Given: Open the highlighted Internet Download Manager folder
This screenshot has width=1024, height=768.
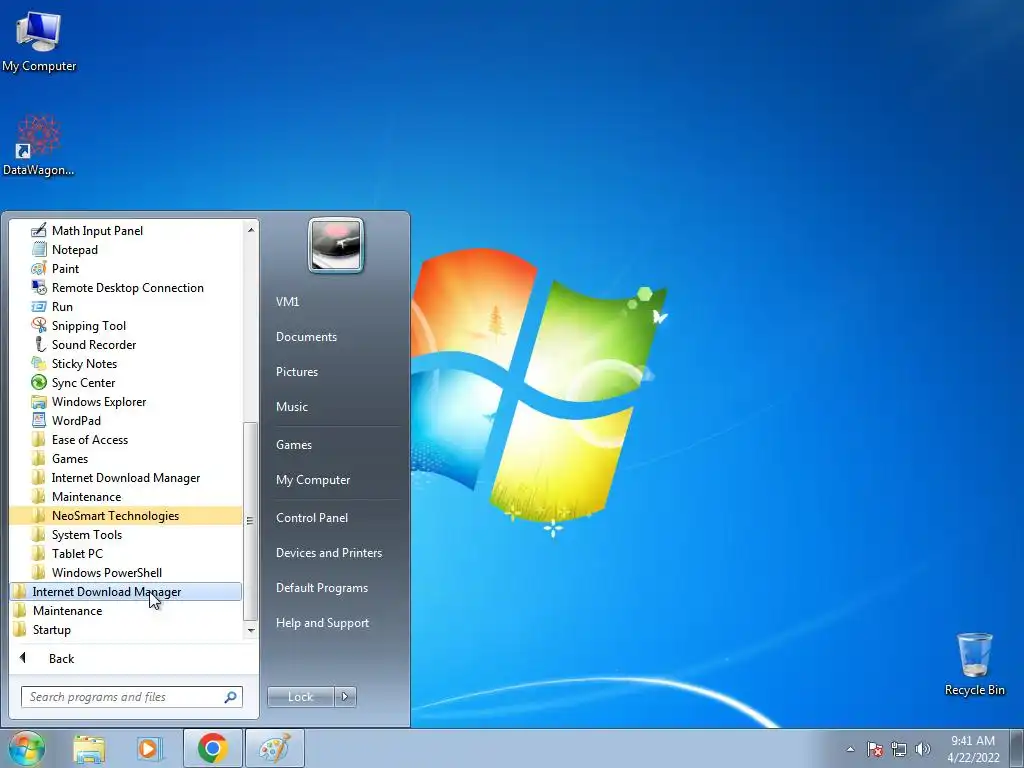Looking at the screenshot, I should click(125, 592).
